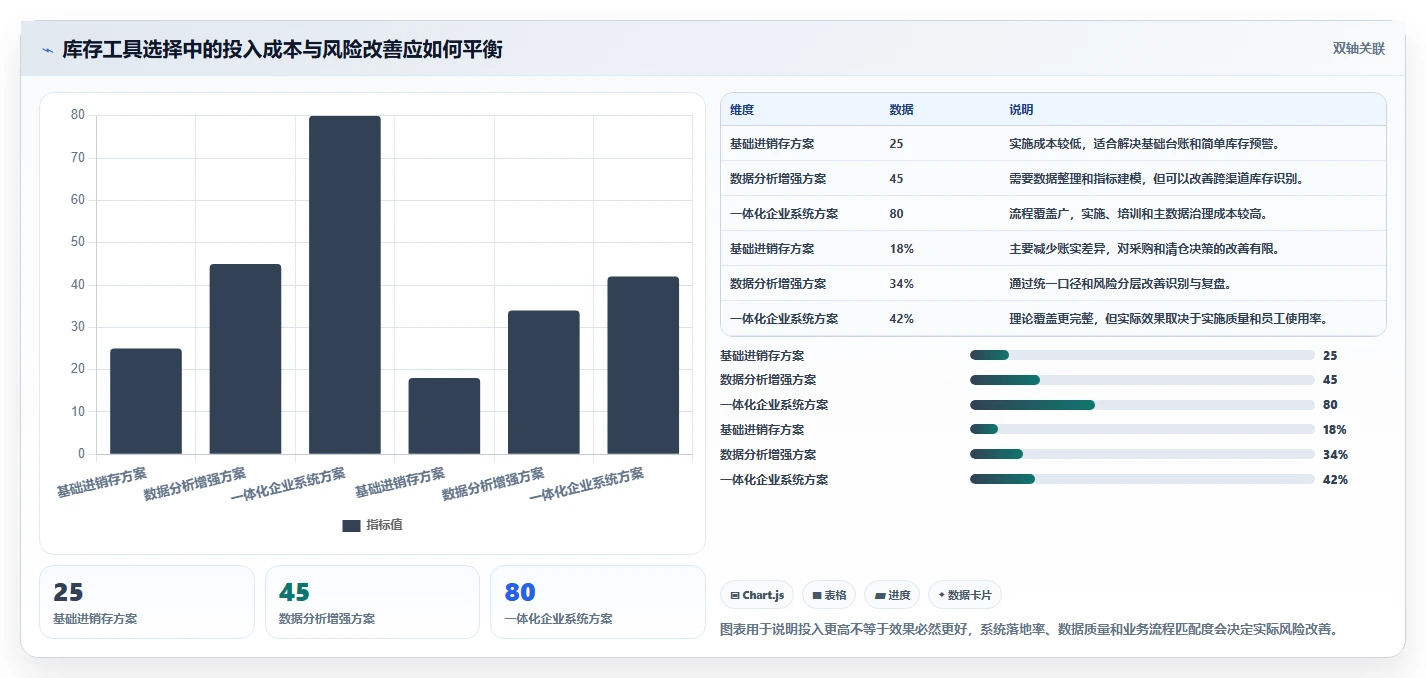This screenshot has width=1426, height=678.
Task: Click the chart bar valued 42
Action: (x=643, y=365)
